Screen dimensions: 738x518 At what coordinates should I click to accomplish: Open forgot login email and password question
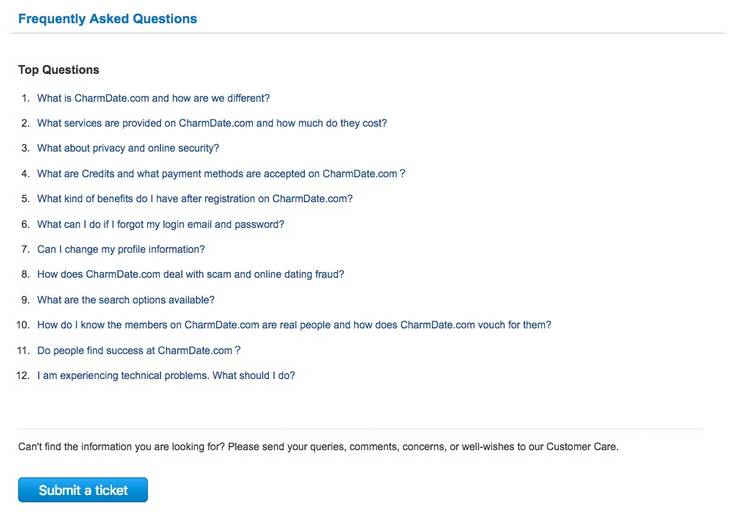pos(160,224)
